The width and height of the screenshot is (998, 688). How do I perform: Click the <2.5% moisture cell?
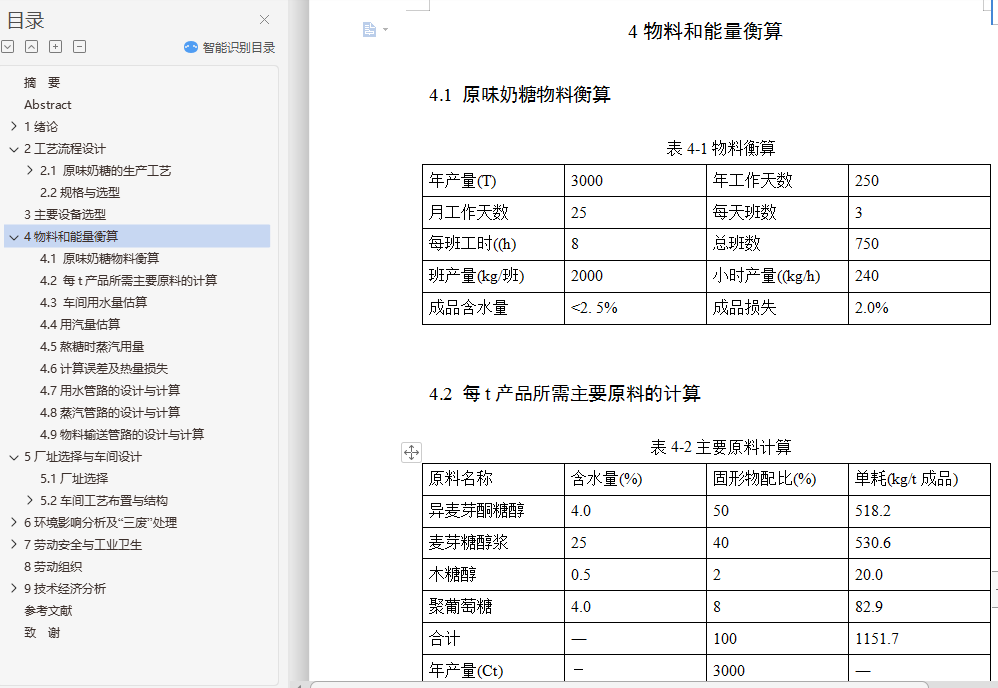(635, 308)
